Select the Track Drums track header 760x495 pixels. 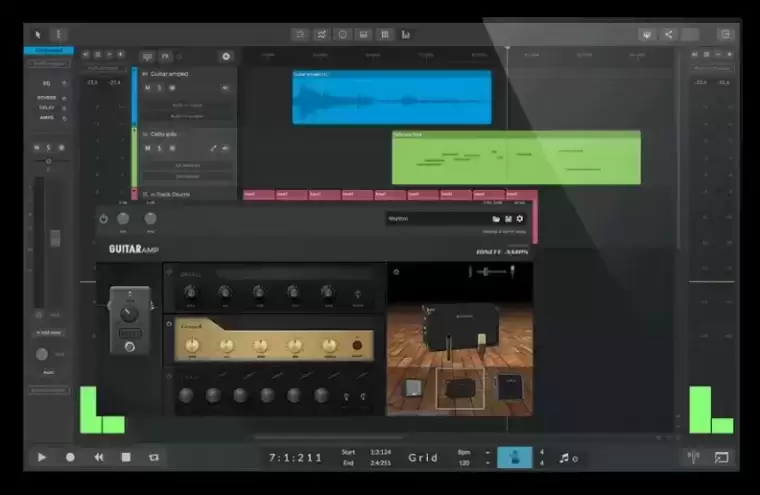click(187, 194)
